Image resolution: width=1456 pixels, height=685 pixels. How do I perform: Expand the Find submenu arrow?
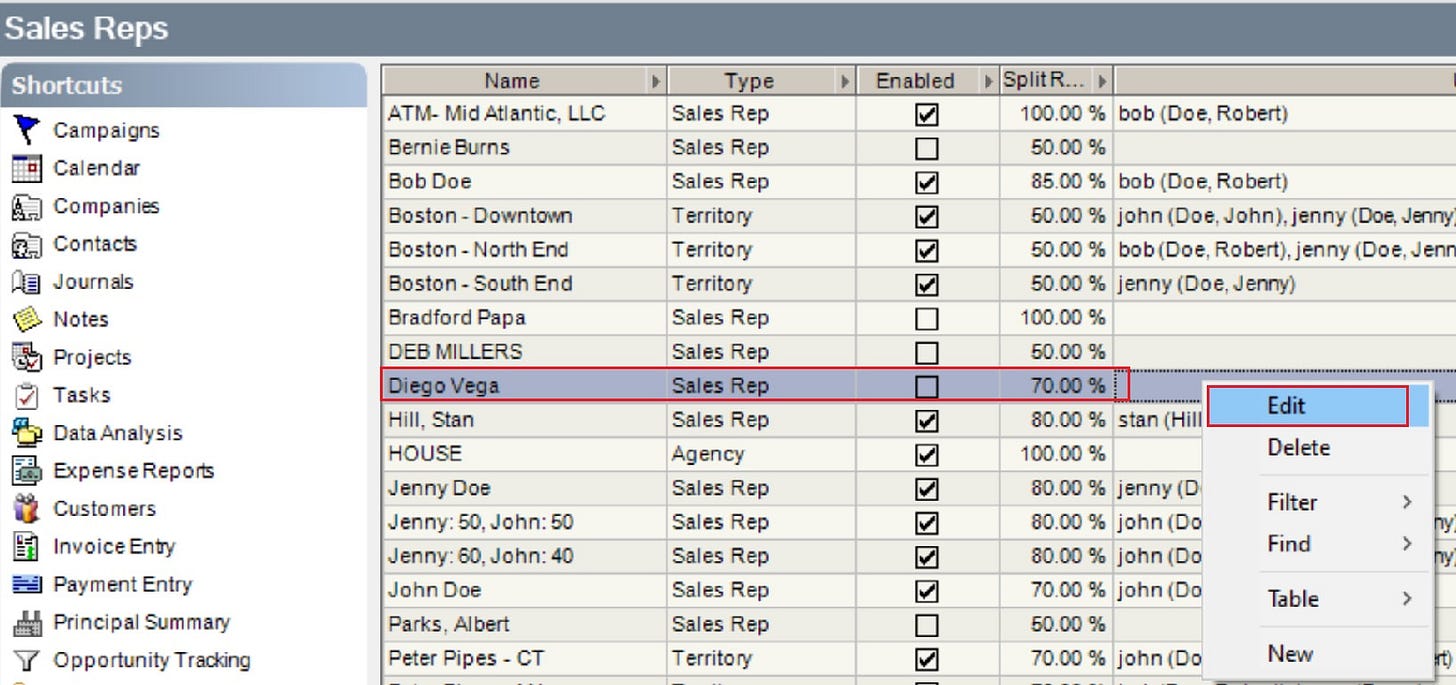[x=1407, y=544]
